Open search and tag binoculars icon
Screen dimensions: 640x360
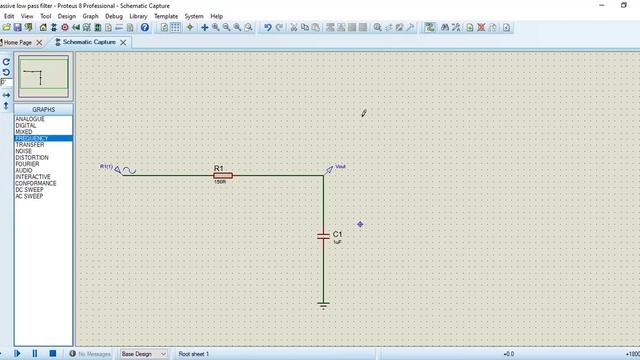coord(445,27)
